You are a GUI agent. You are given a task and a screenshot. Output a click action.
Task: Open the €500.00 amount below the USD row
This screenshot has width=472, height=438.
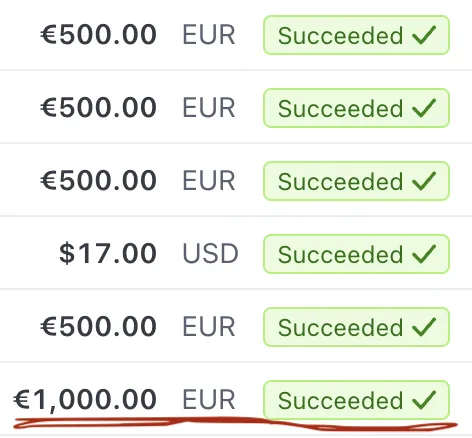tap(98, 327)
